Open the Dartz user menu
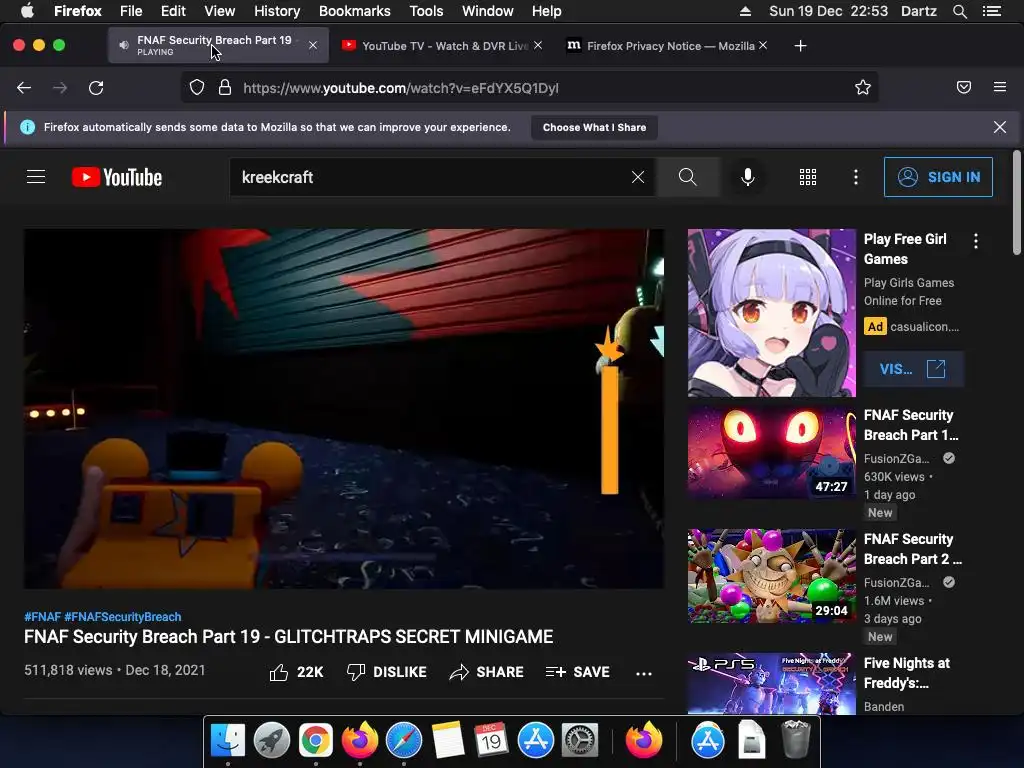1024x768 pixels. click(x=918, y=11)
